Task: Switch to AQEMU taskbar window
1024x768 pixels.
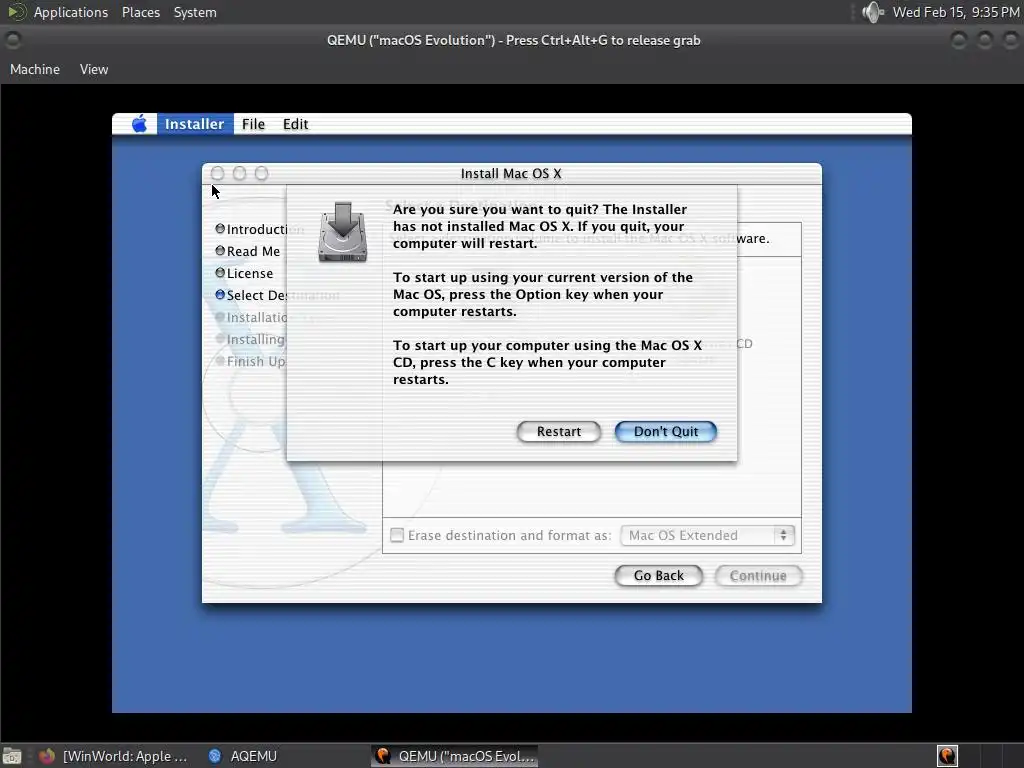Action: click(243, 756)
